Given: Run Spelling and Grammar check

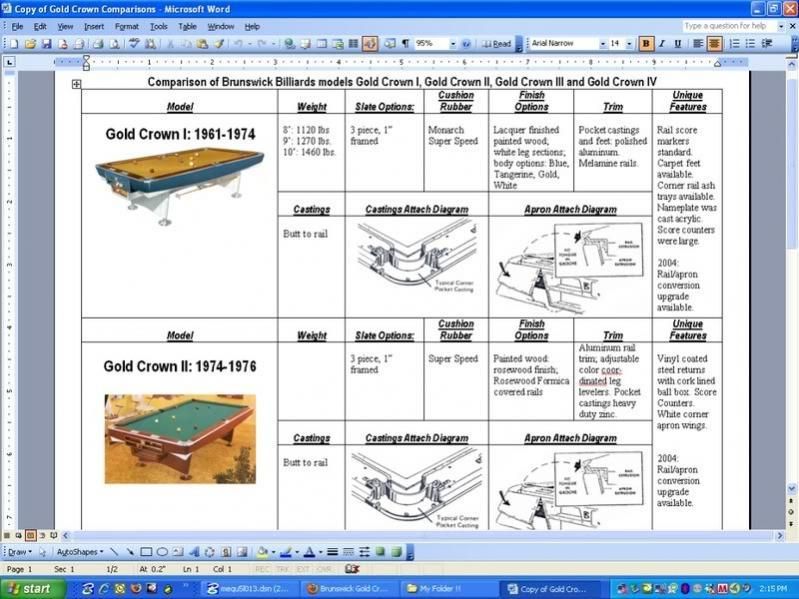Looking at the screenshot, I should [134, 44].
